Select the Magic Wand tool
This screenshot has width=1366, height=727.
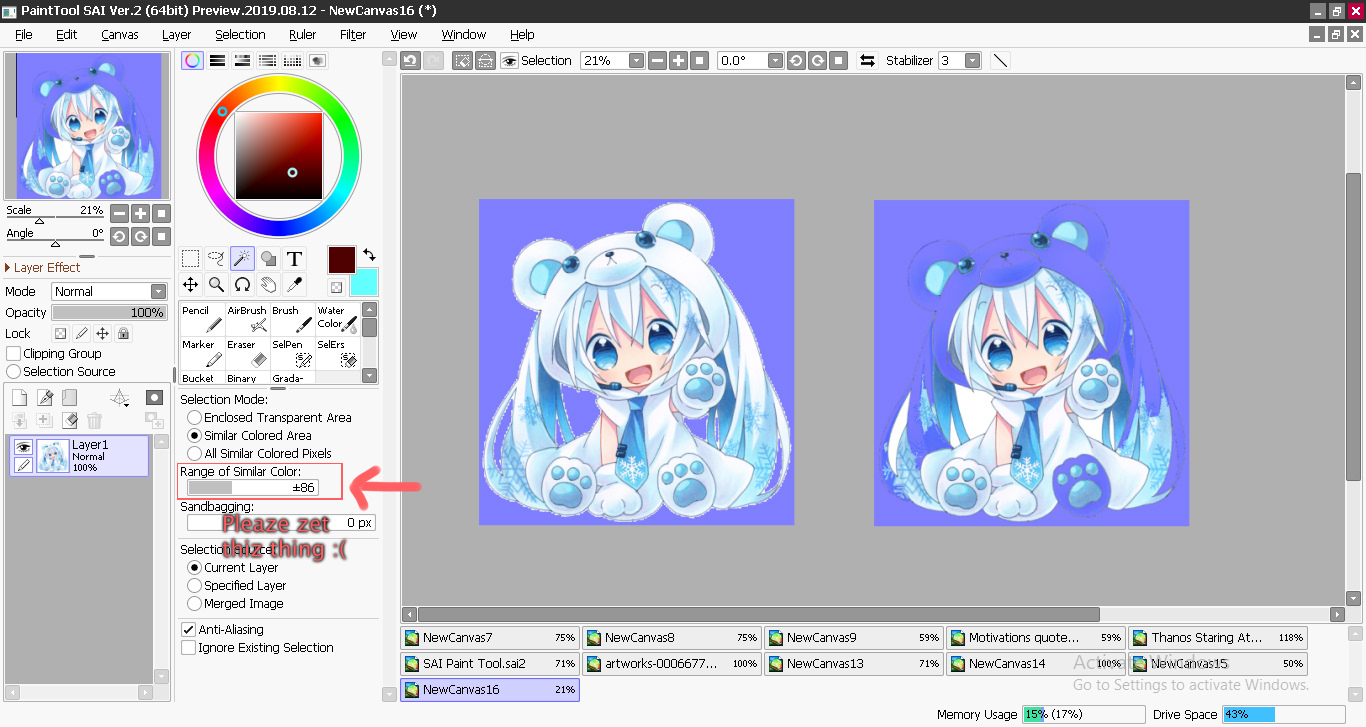click(x=242, y=259)
